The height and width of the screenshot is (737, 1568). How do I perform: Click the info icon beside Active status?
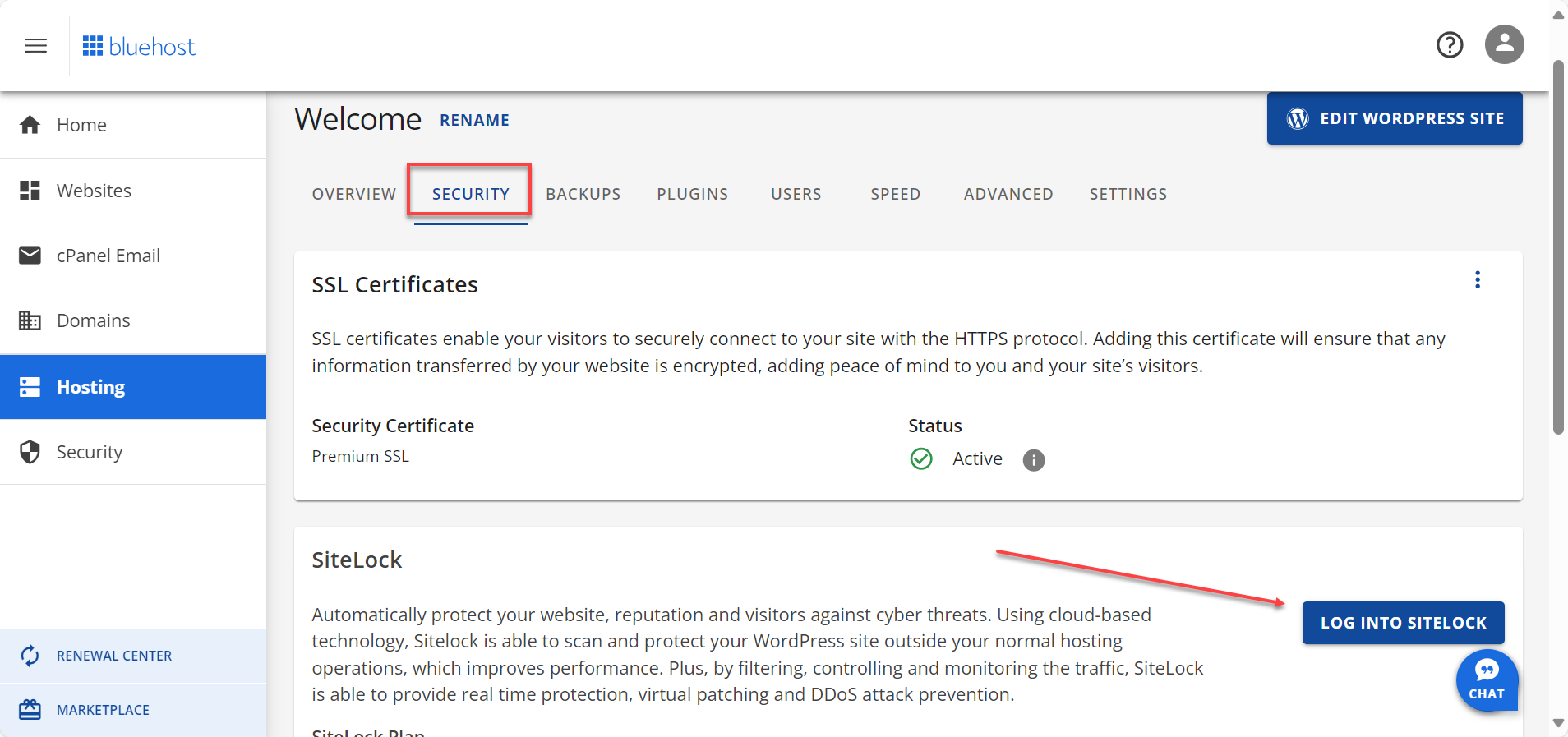pos(1034,460)
